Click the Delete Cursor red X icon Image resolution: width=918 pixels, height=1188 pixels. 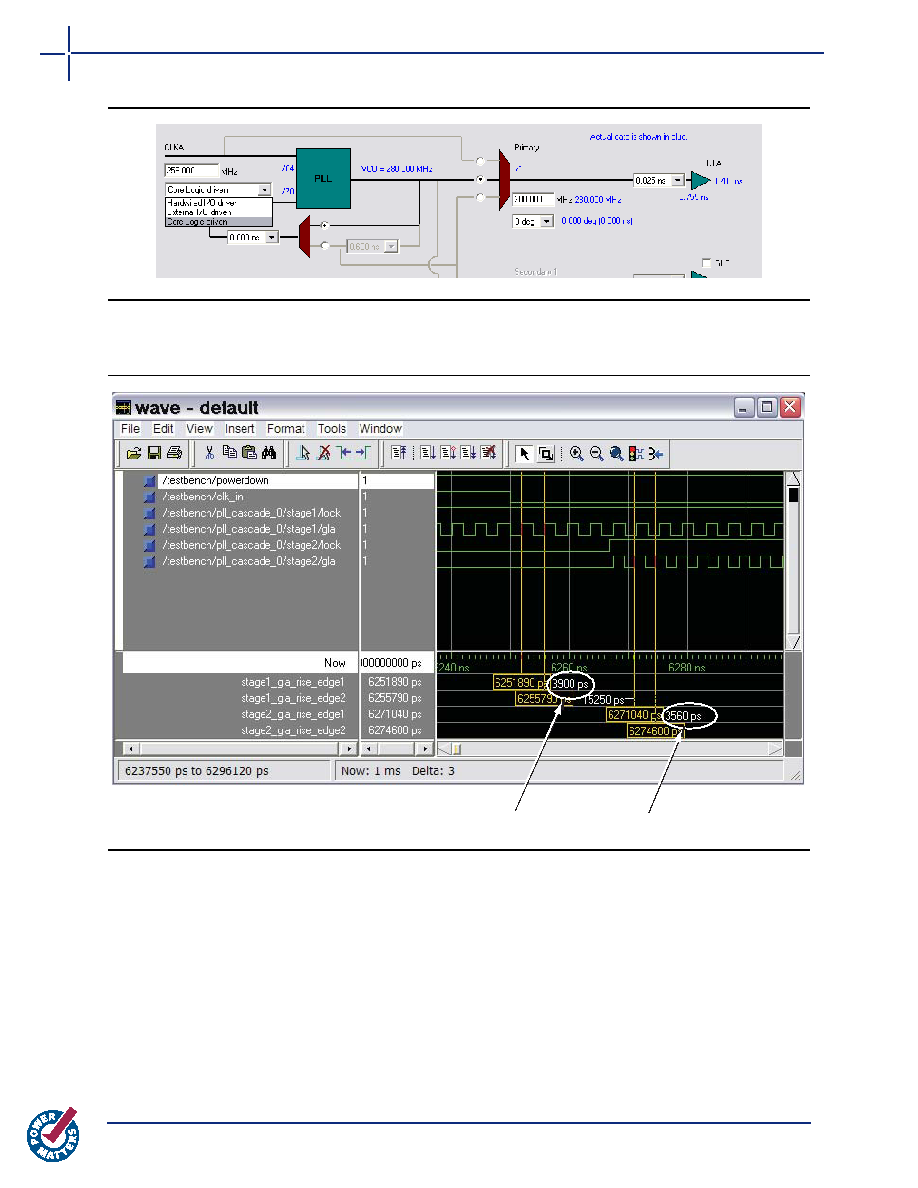[x=324, y=453]
